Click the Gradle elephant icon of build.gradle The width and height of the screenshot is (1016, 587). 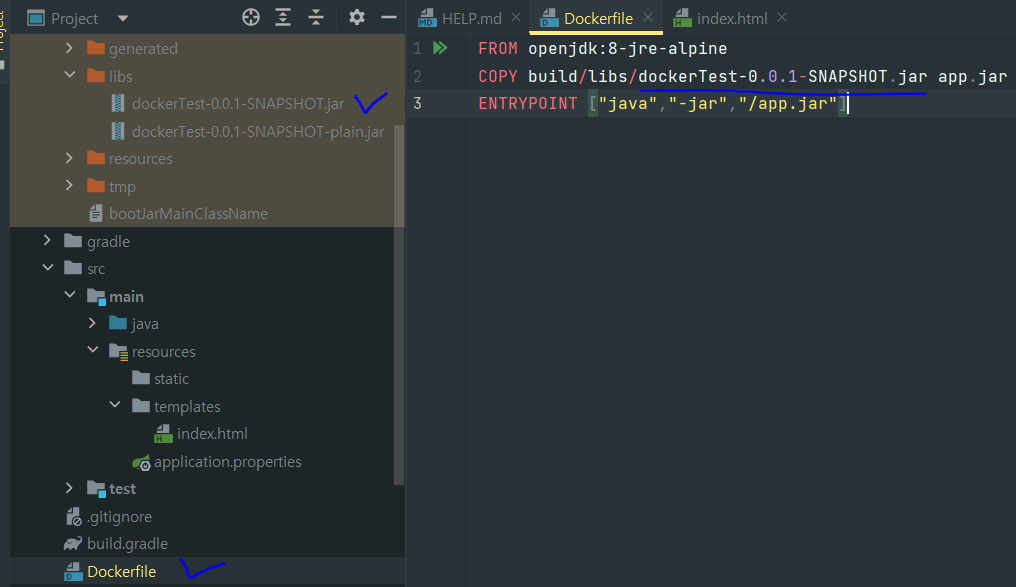(x=73, y=544)
